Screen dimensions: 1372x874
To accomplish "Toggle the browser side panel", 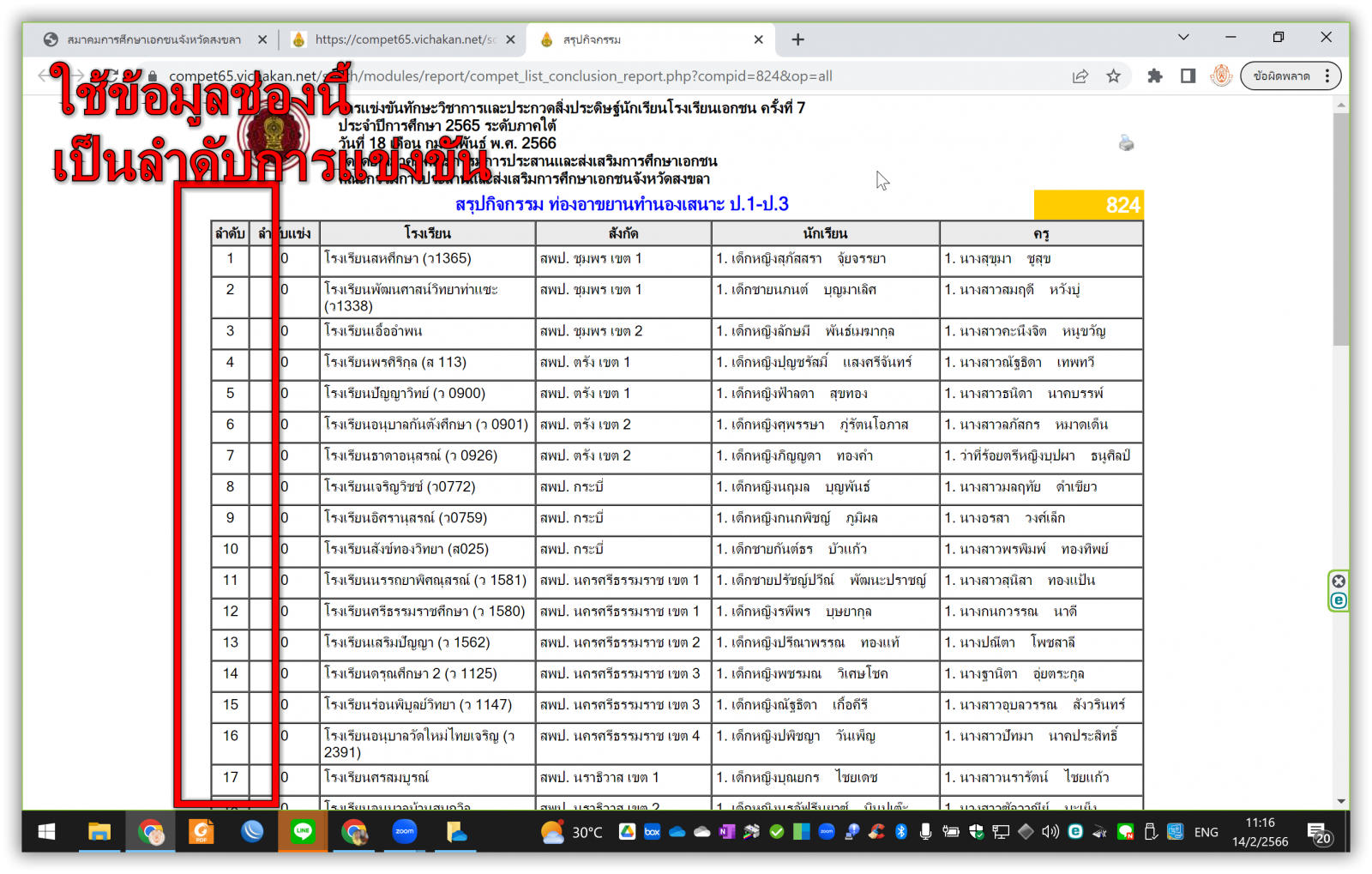I will pyautogui.click(x=1188, y=76).
